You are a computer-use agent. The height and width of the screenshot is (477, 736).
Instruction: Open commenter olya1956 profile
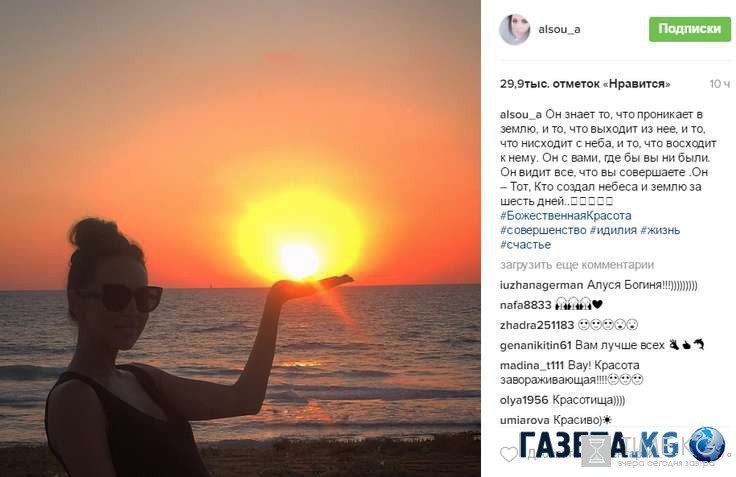click(x=524, y=400)
